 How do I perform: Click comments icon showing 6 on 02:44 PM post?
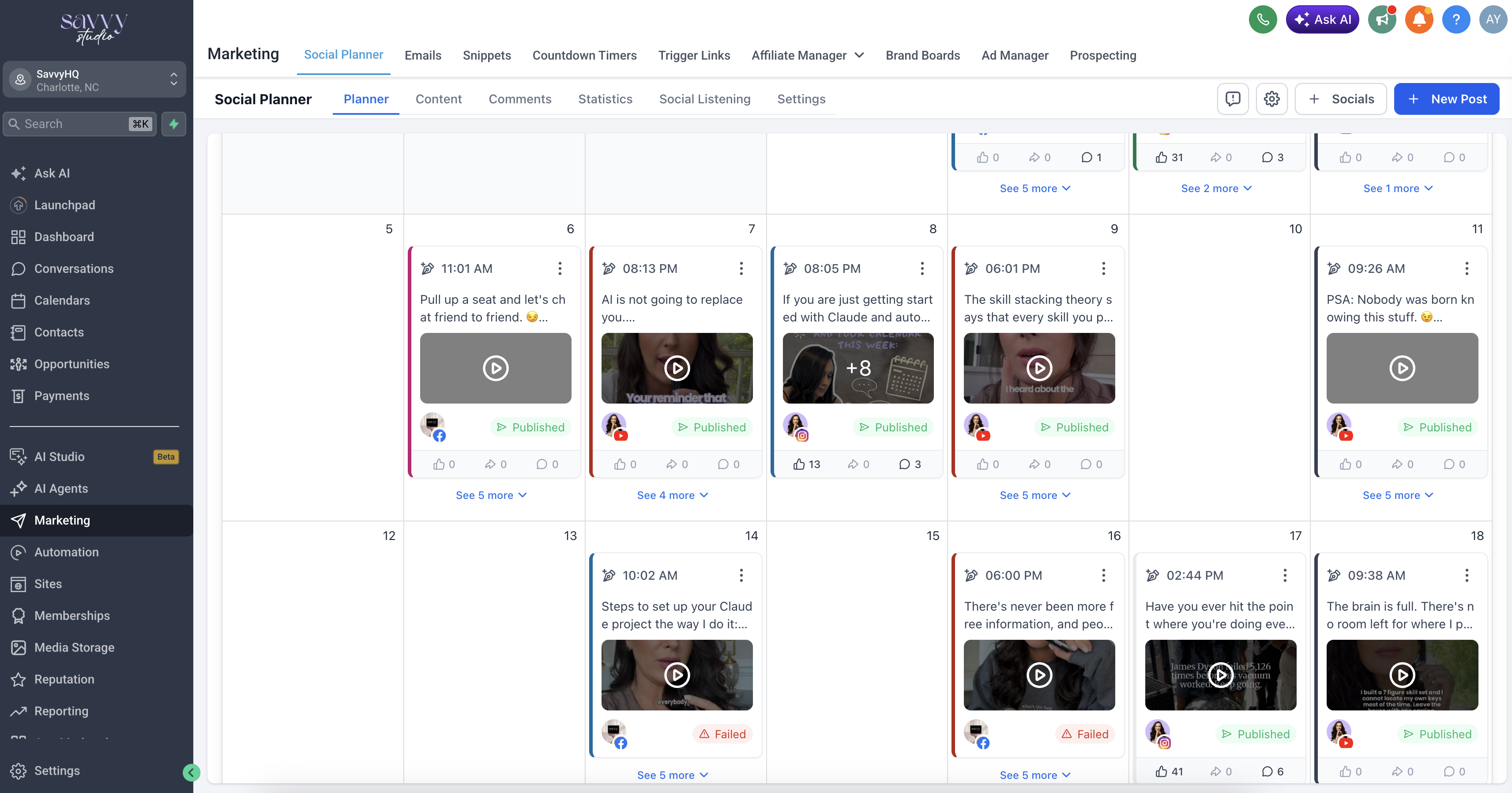[x=1267, y=771]
